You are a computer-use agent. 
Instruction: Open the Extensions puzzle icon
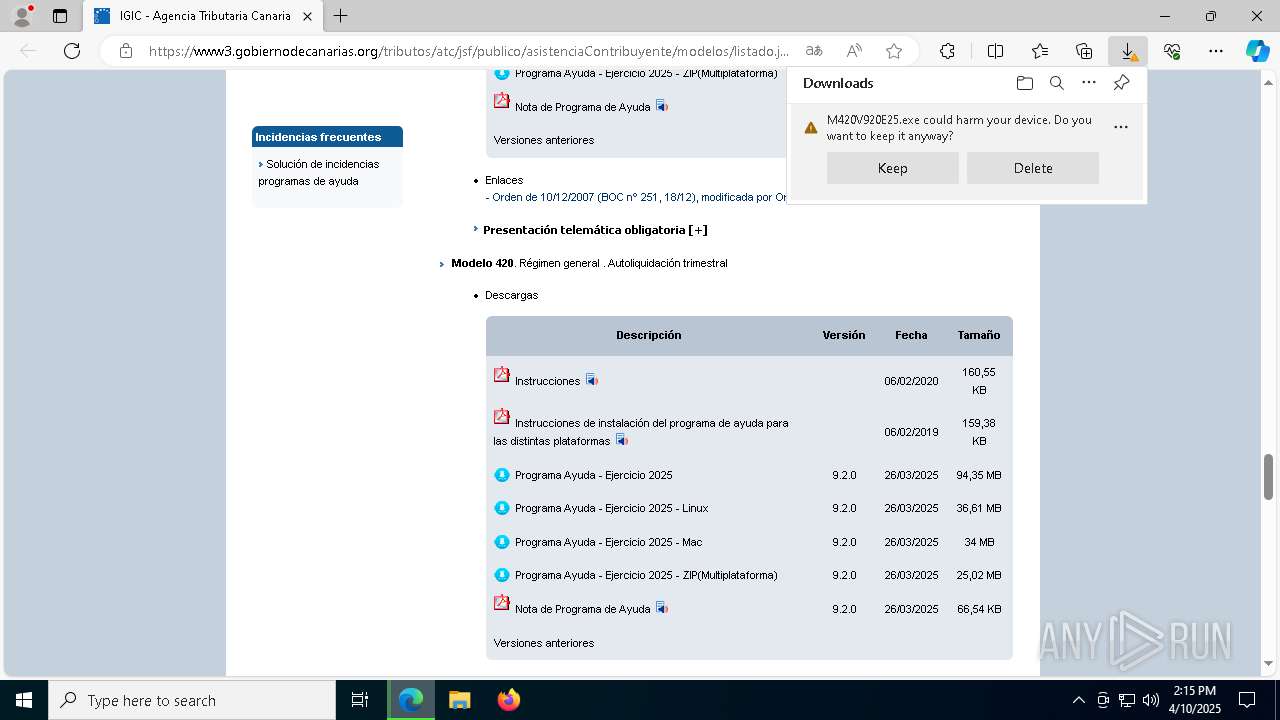point(947,51)
